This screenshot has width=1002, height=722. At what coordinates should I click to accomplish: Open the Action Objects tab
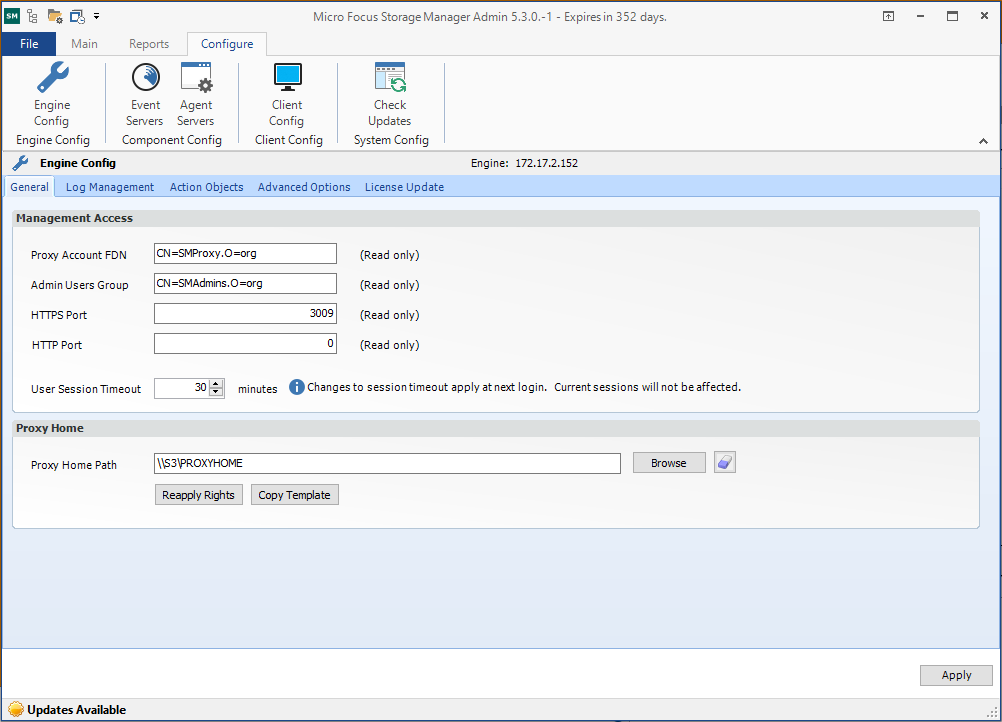click(x=206, y=187)
